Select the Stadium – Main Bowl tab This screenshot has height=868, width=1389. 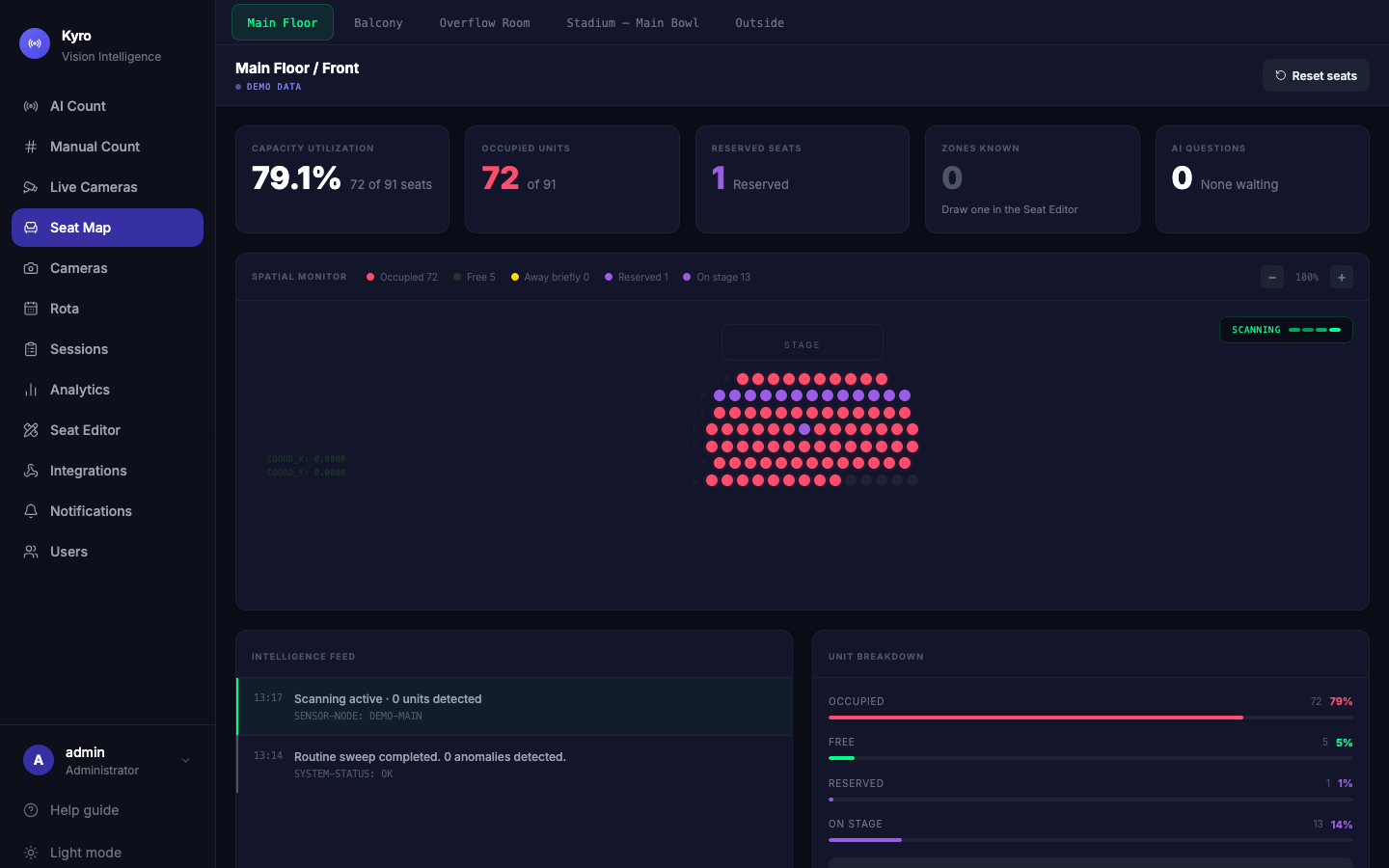click(633, 22)
